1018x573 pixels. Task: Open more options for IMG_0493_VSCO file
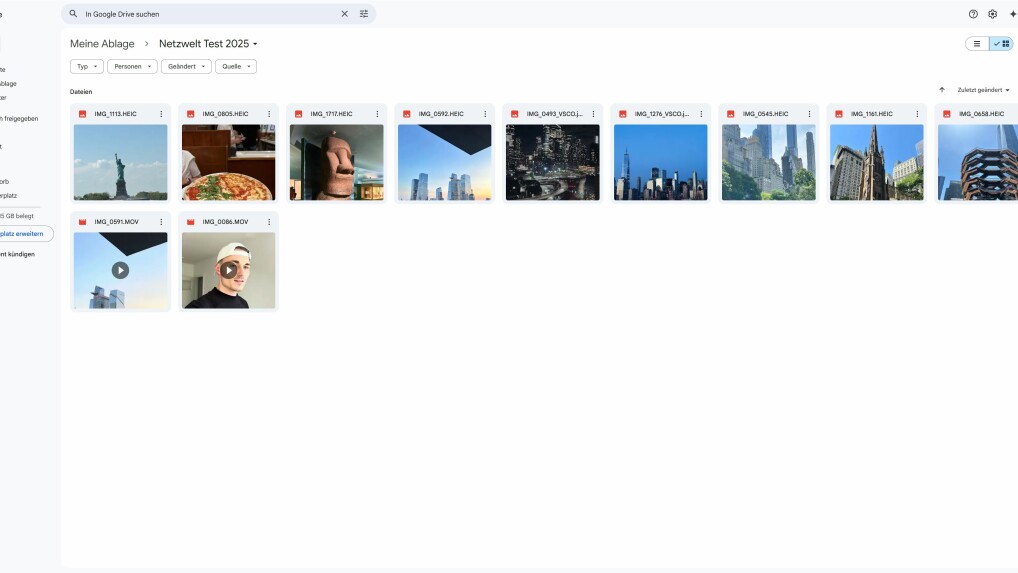click(593, 114)
